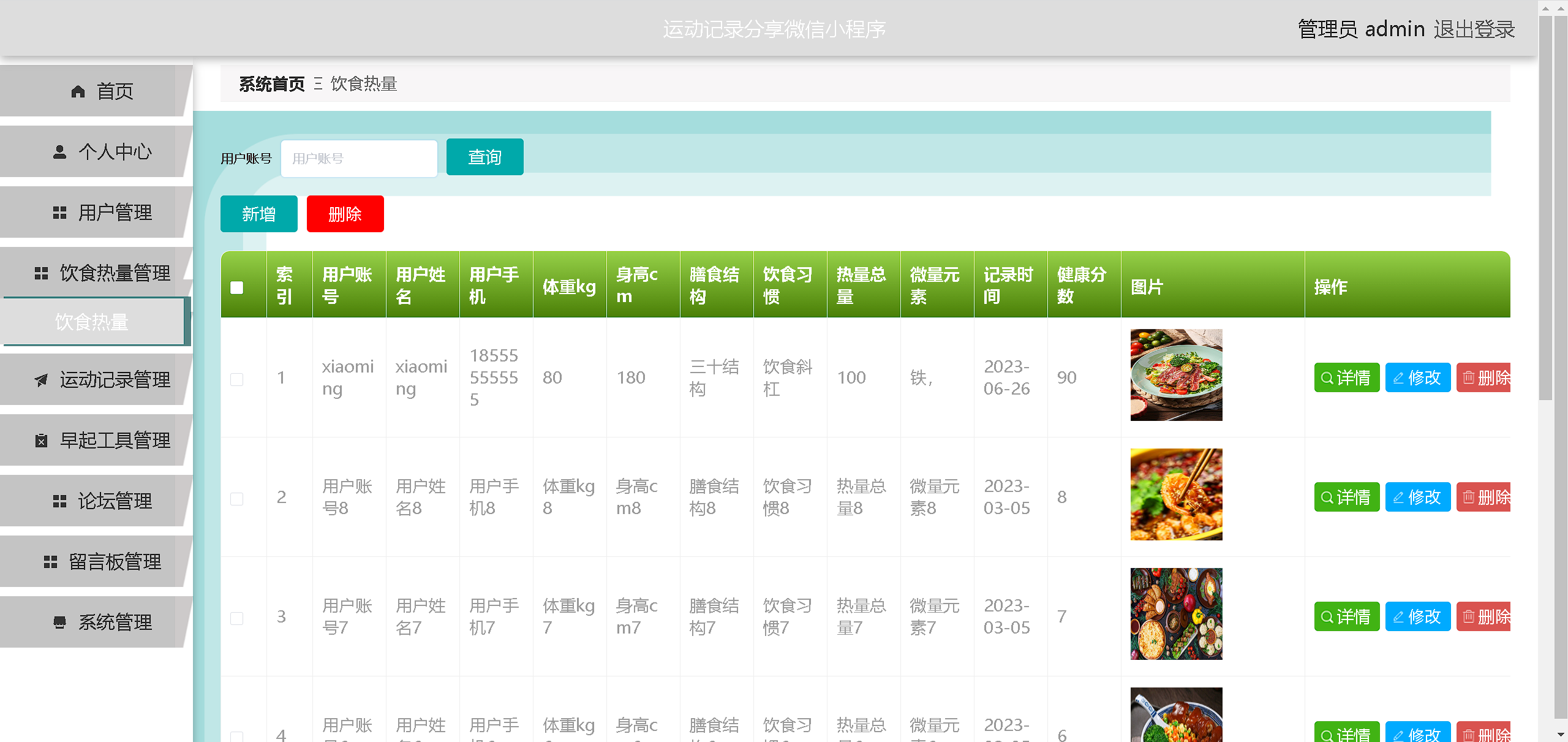Click the vertical page scrollbar thumb
The width and height of the screenshot is (1568, 742).
1546,208
